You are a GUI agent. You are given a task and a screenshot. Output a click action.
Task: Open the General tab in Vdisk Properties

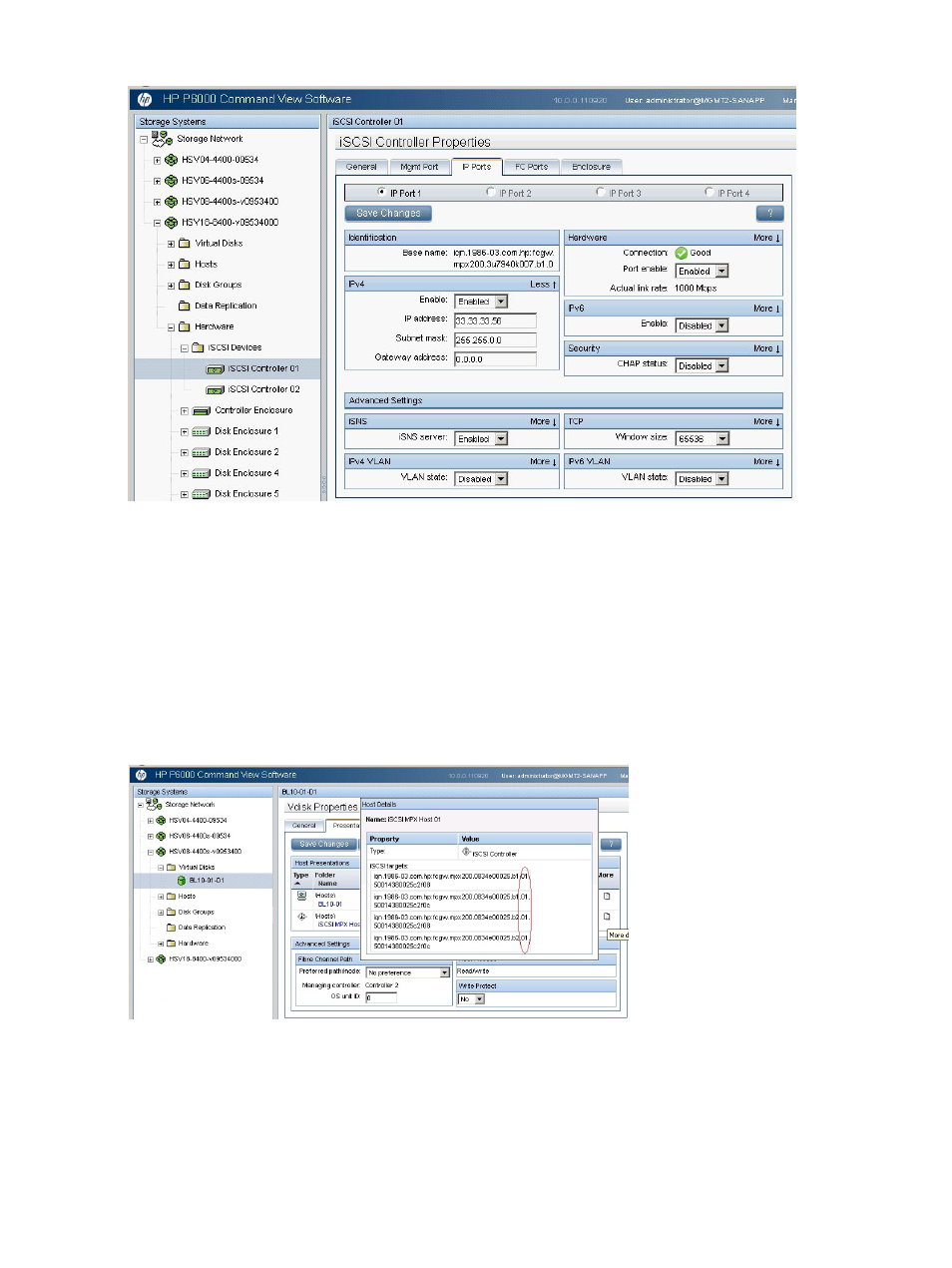304,826
